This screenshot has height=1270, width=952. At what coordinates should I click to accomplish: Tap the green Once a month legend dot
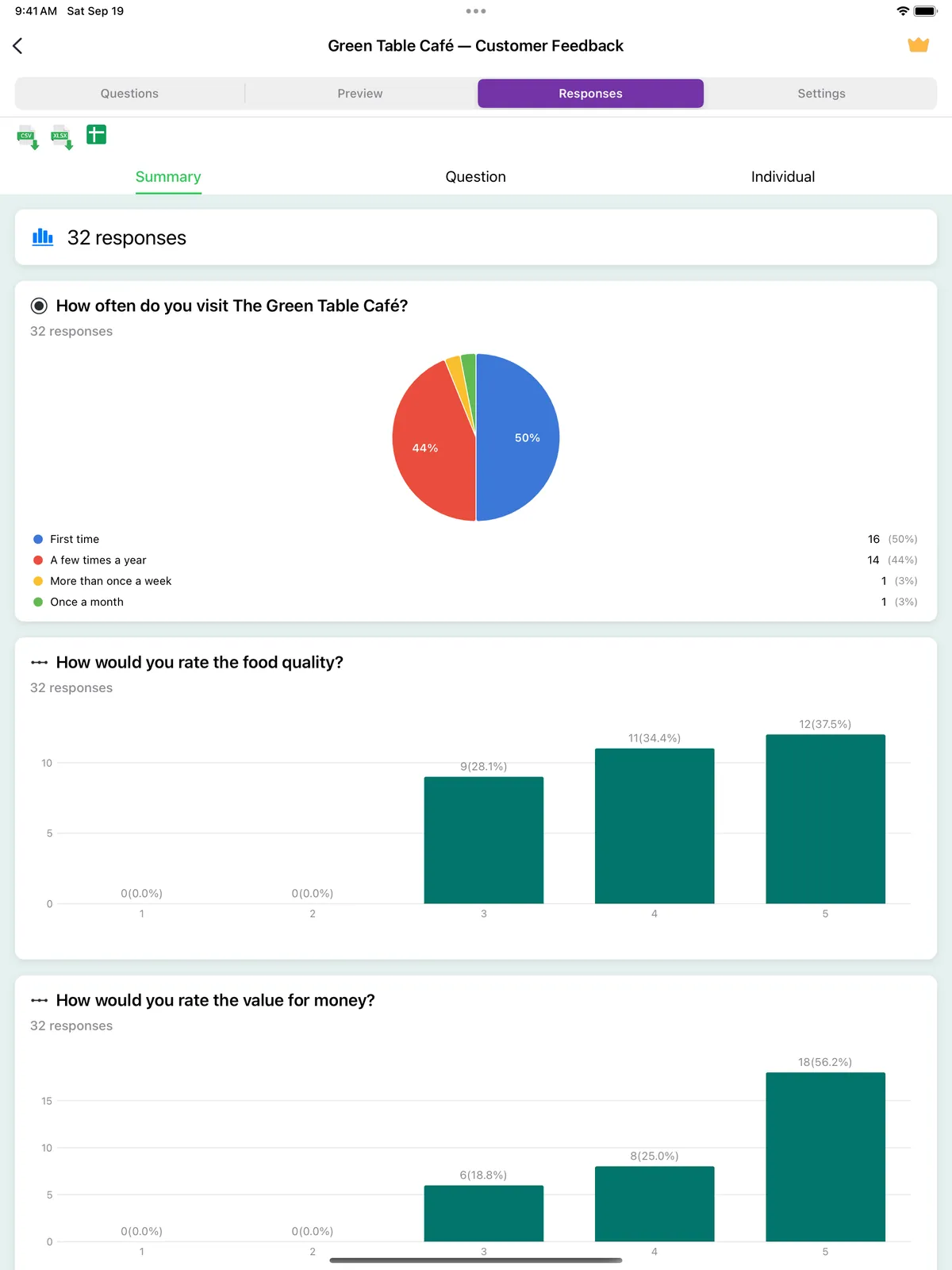(38, 602)
